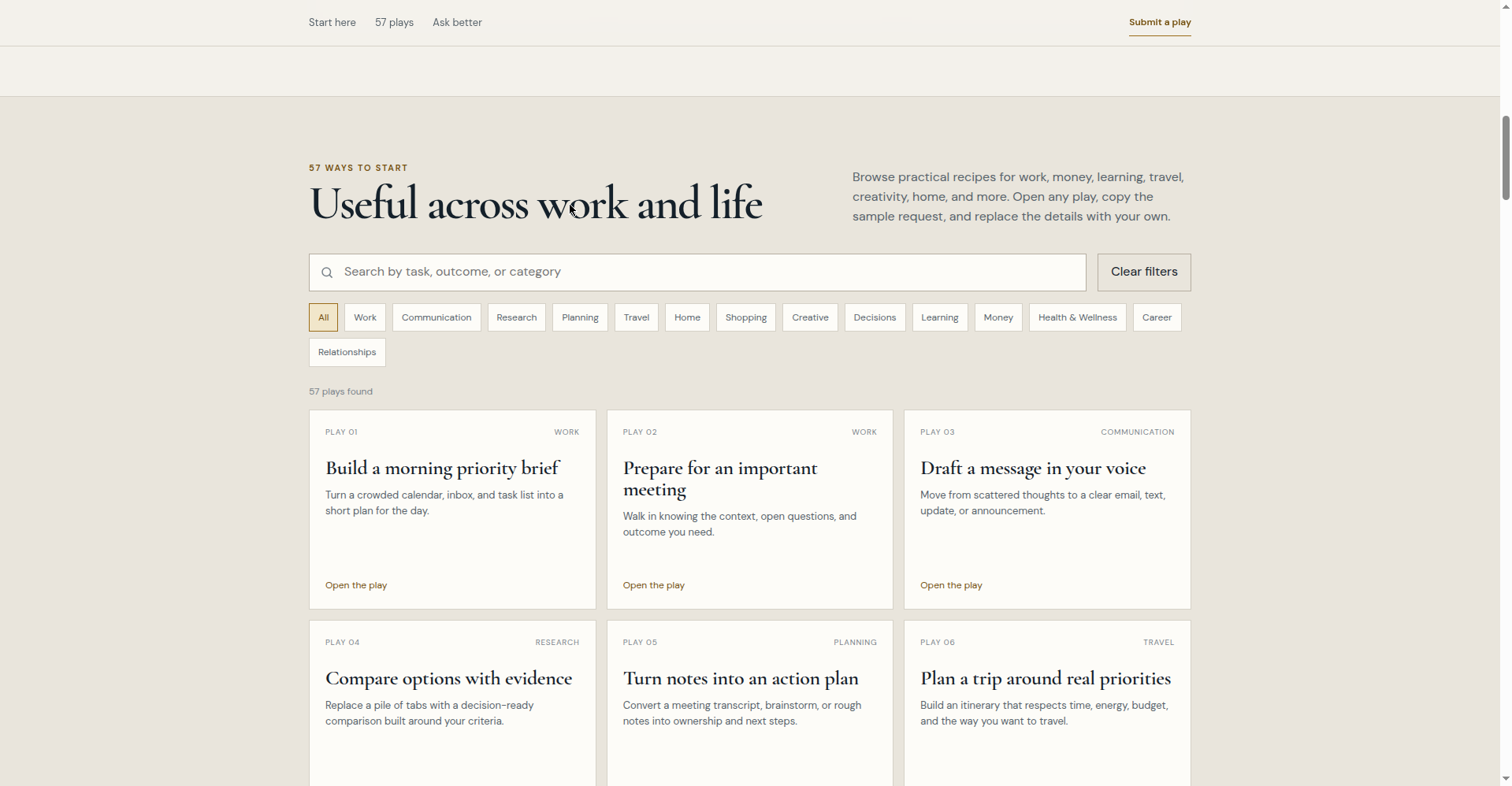
Task: Click Turn notes into an action plan title
Action: (x=741, y=679)
